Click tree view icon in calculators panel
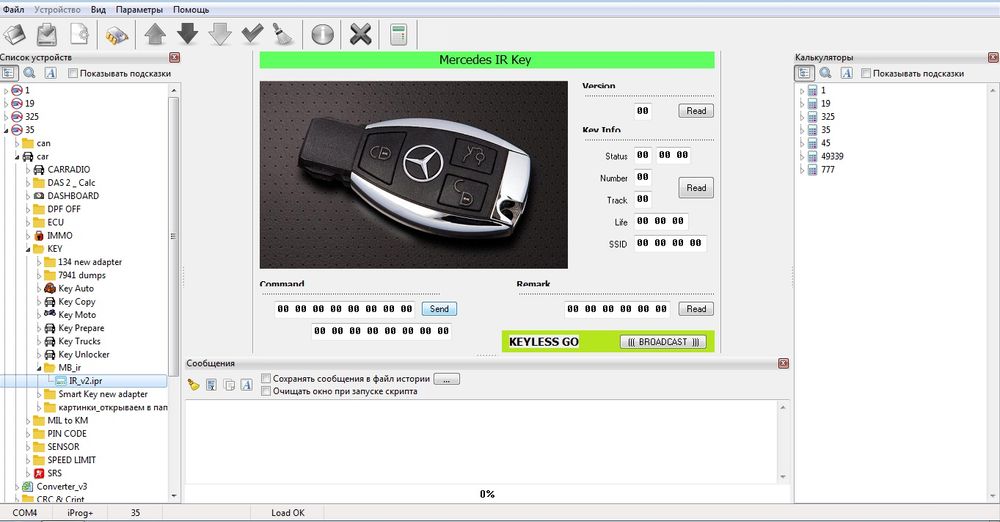The width and height of the screenshot is (1000, 522). [804, 73]
